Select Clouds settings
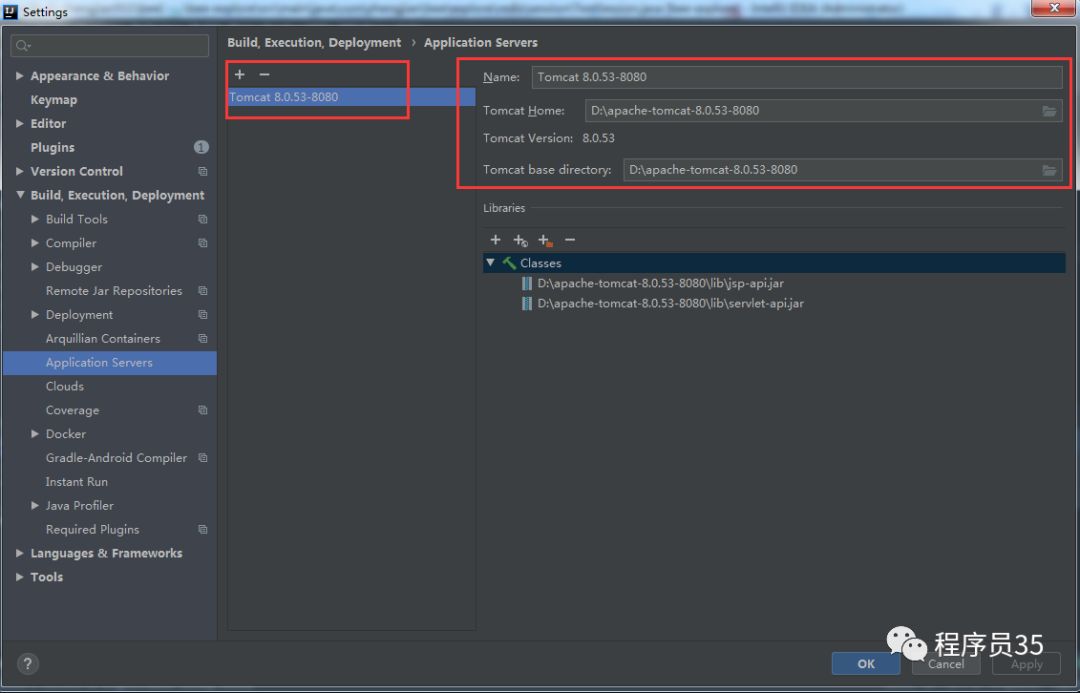 coord(65,386)
